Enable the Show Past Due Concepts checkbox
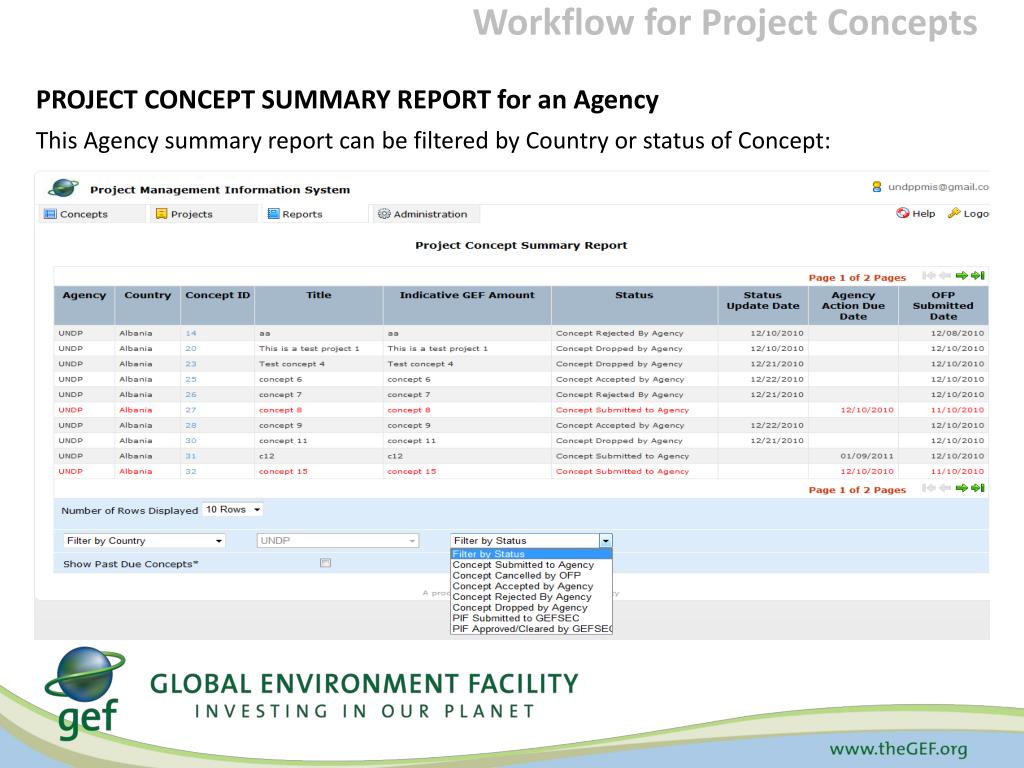The image size is (1024, 768). 325,563
